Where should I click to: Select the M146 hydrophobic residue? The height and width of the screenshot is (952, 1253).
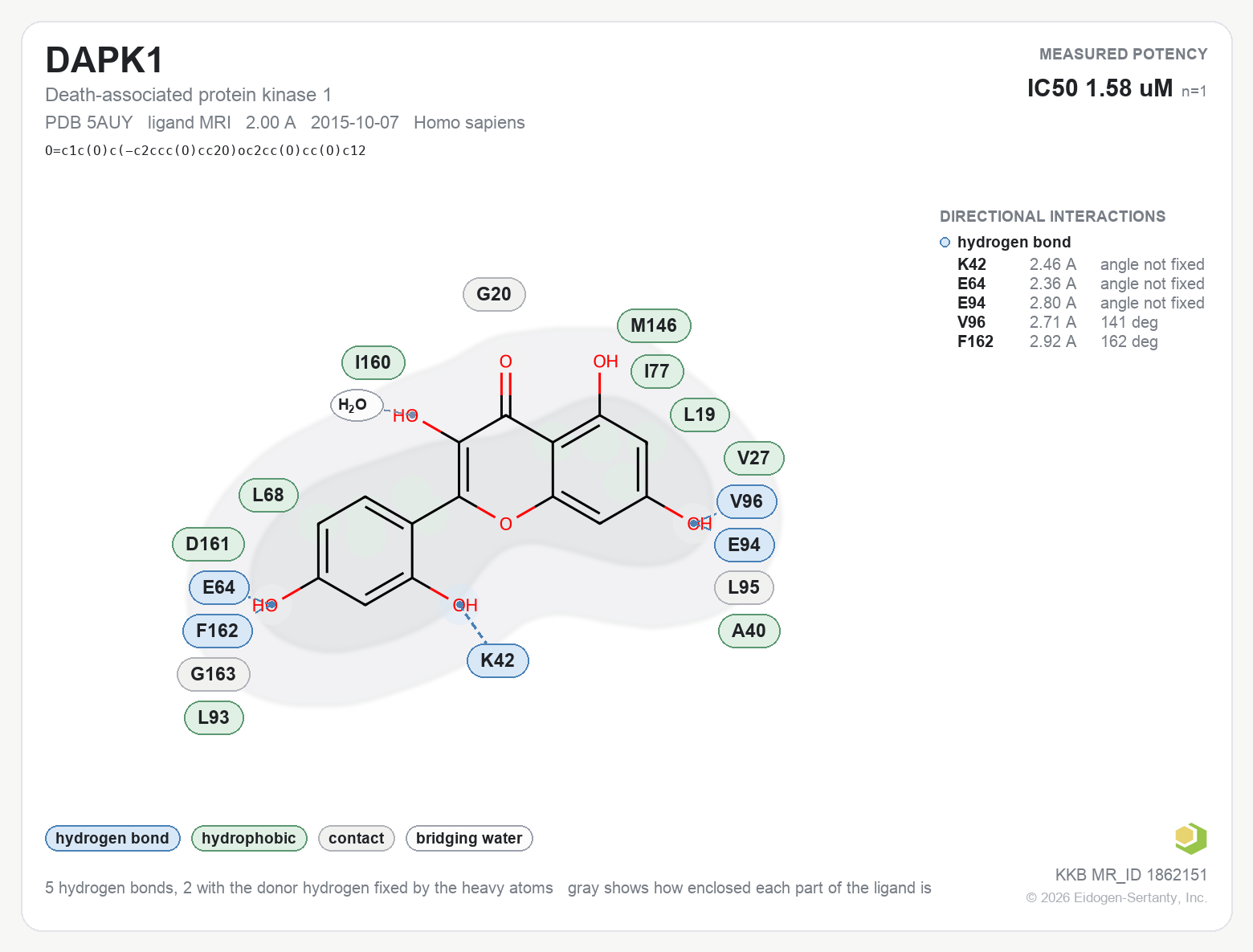tap(654, 325)
